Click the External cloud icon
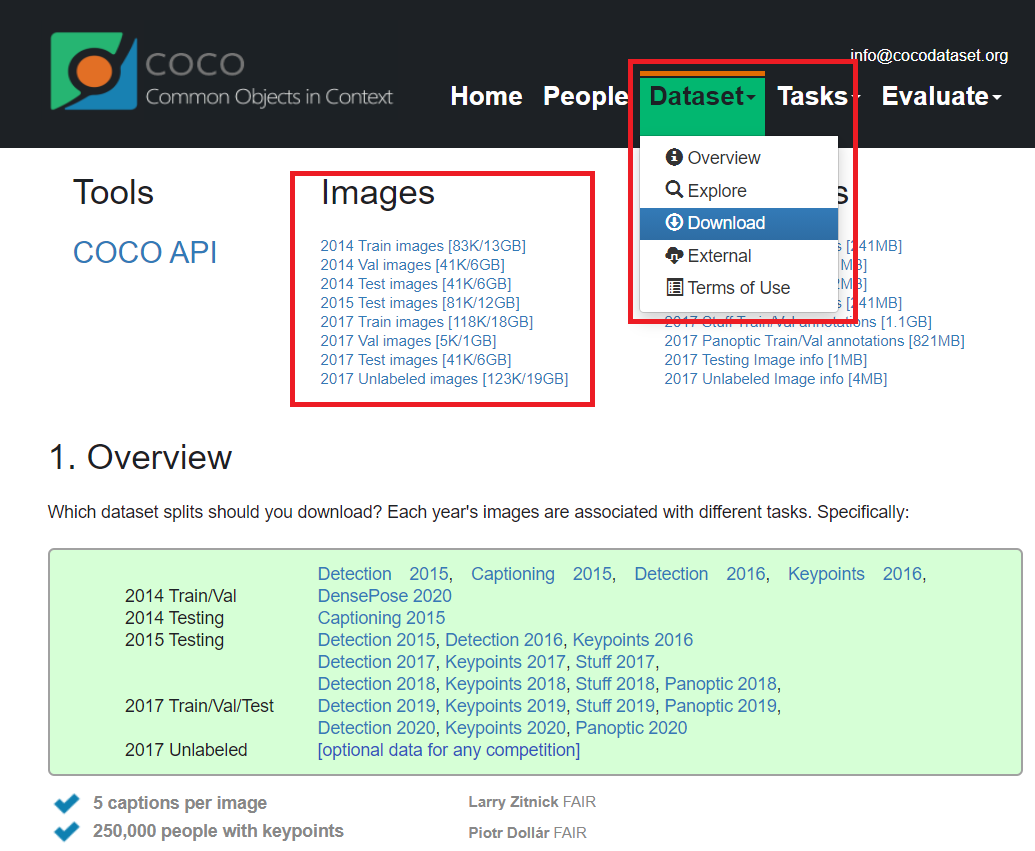Screen dimensions: 1035x851 (x=674, y=255)
